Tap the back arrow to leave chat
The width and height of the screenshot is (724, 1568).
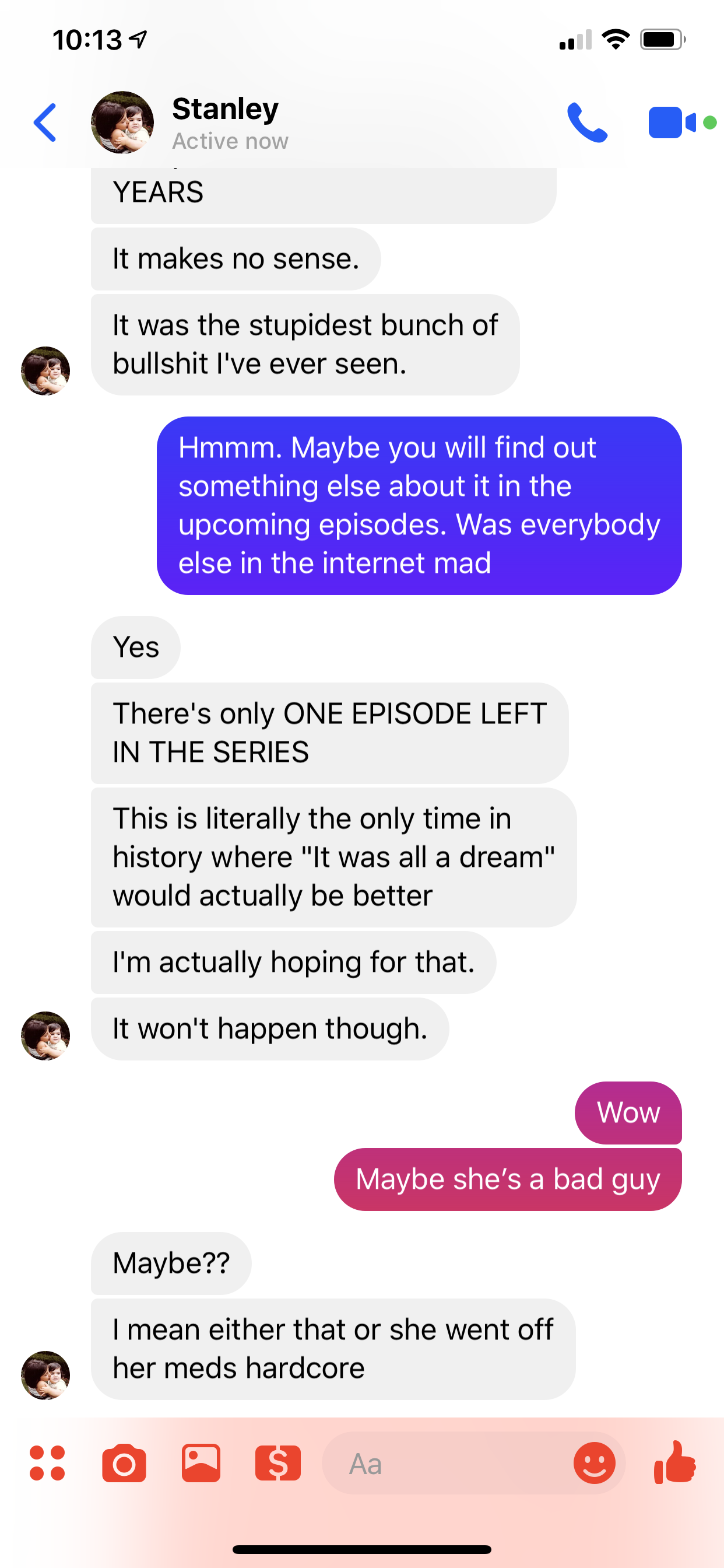(x=45, y=123)
